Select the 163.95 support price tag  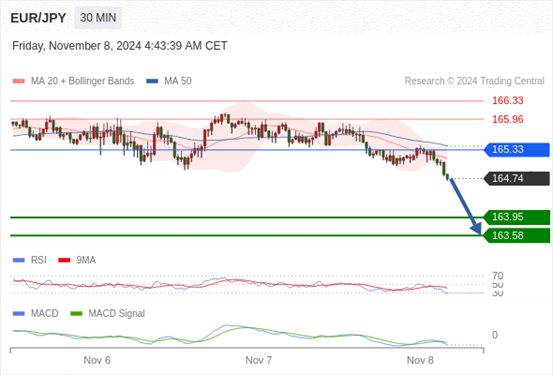coord(517,217)
